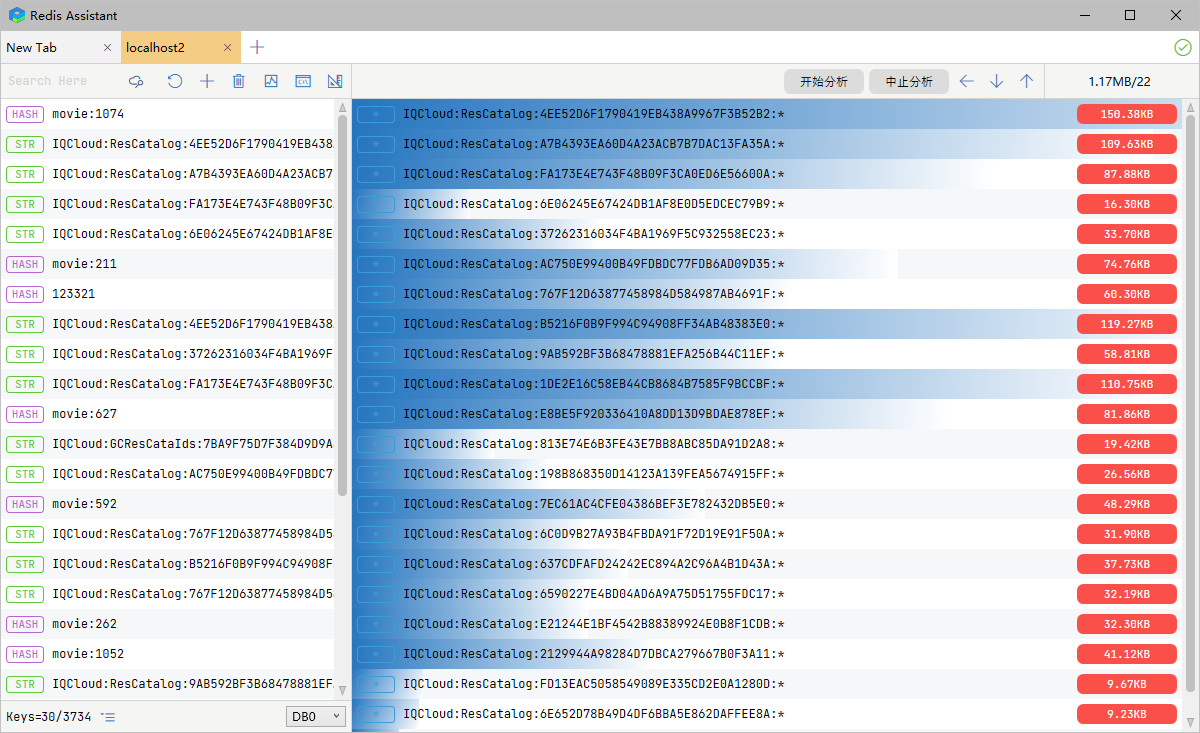
Task: Select the movie:627 key
Action: (167, 414)
